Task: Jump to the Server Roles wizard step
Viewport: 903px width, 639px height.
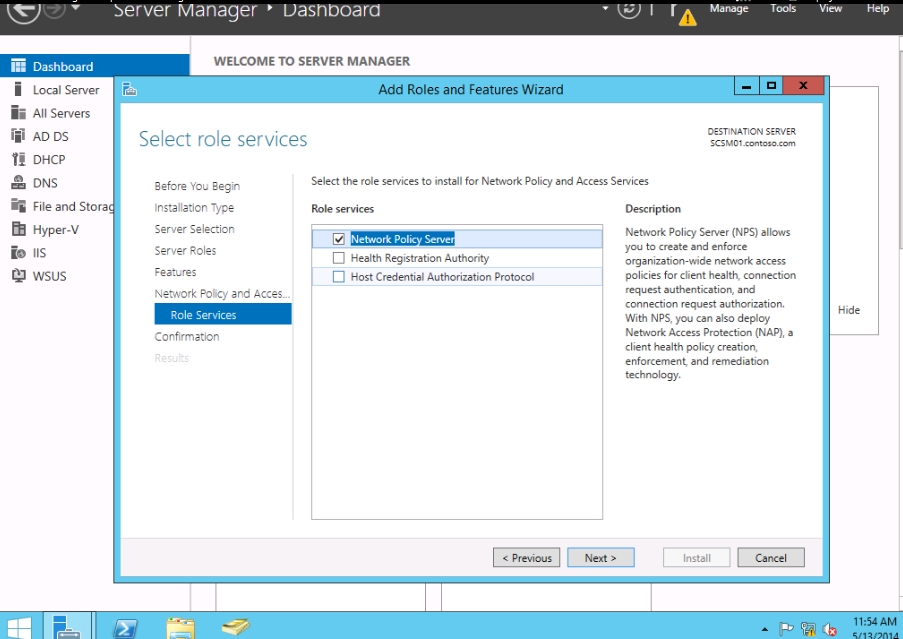Action: [x=185, y=251]
